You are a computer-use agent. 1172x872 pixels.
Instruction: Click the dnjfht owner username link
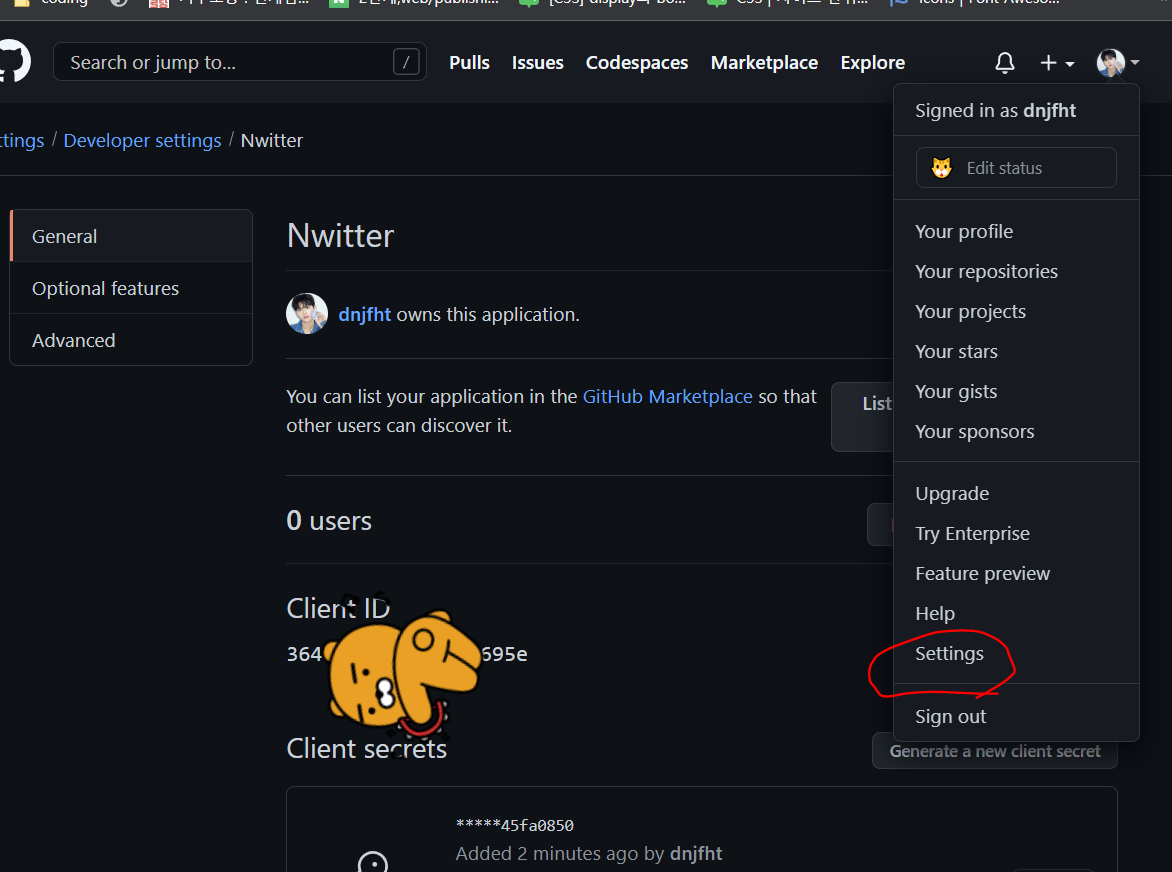tap(365, 315)
